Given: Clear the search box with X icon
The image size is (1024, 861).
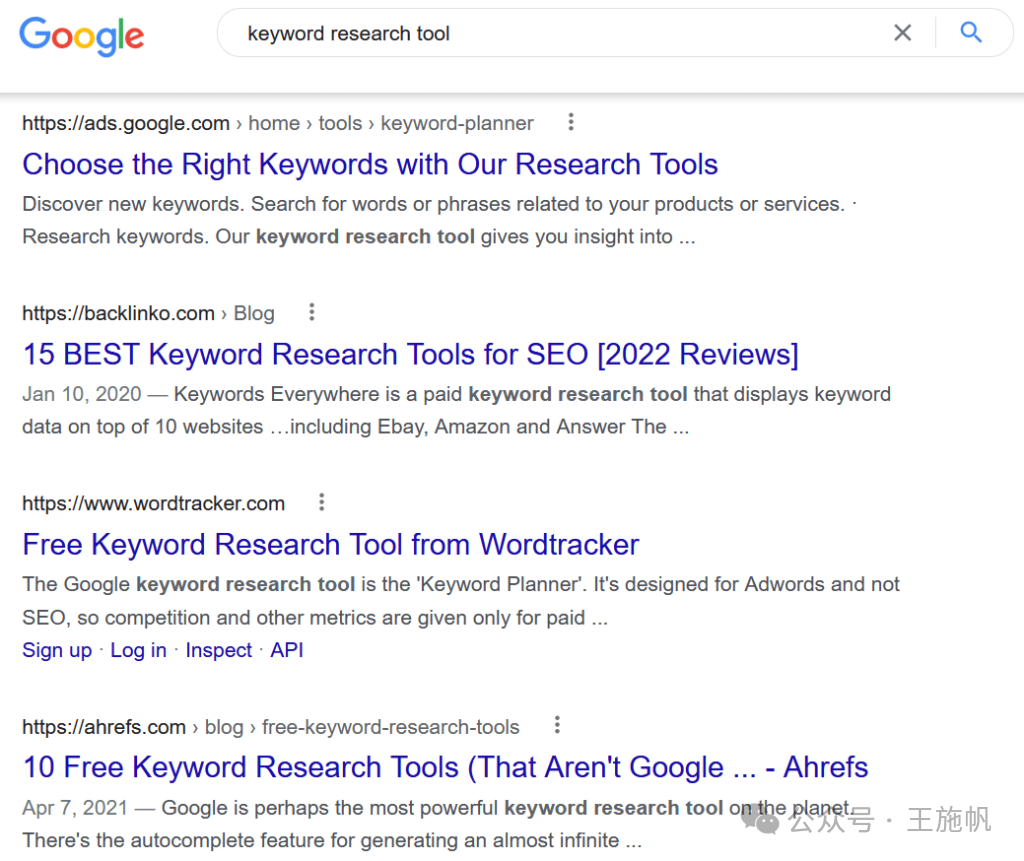Looking at the screenshot, I should 903,33.
